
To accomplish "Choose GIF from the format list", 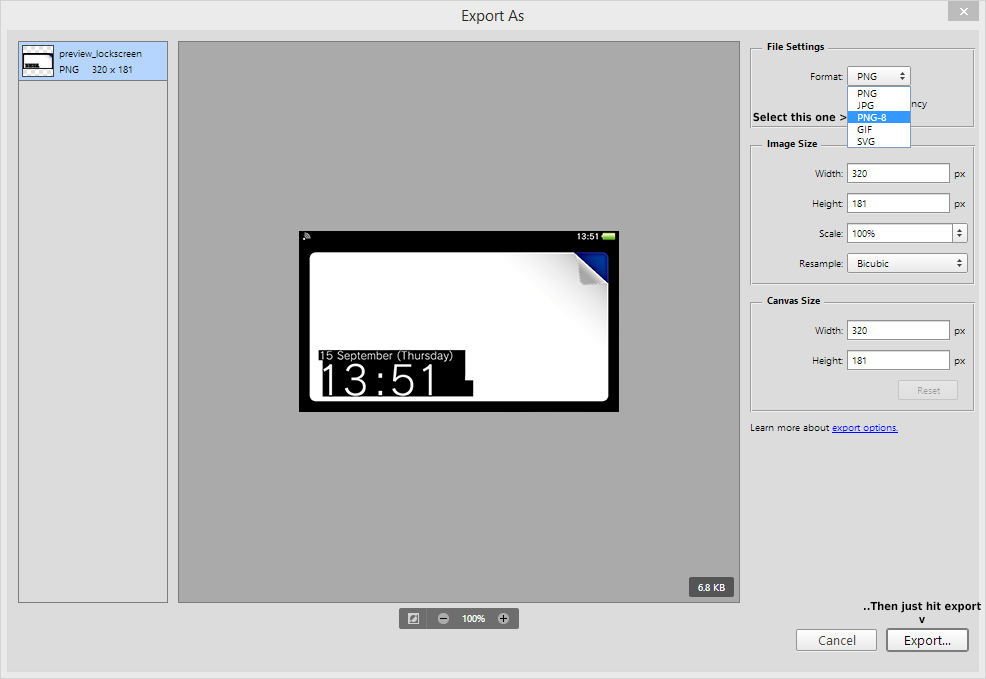I will pyautogui.click(x=878, y=130).
